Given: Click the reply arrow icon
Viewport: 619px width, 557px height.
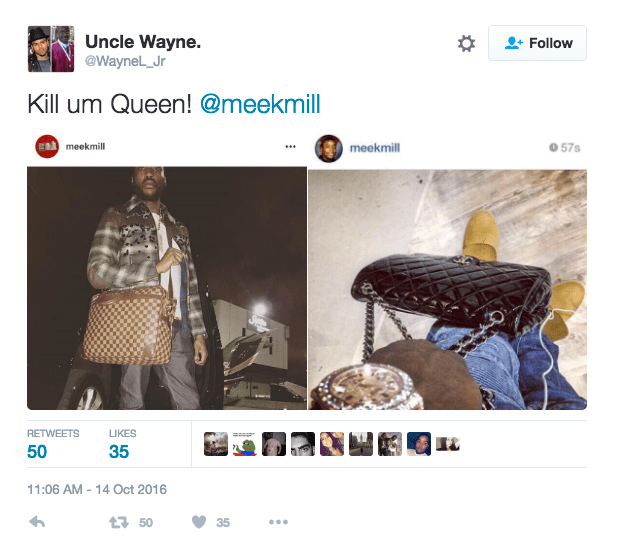Looking at the screenshot, I should [x=37, y=522].
